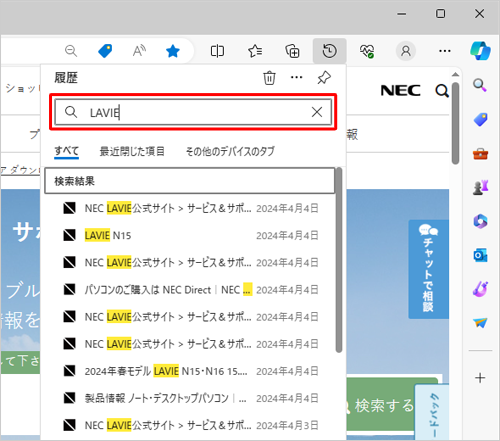Click the trash icon in History panel
The height and width of the screenshot is (441, 500).
click(x=269, y=78)
